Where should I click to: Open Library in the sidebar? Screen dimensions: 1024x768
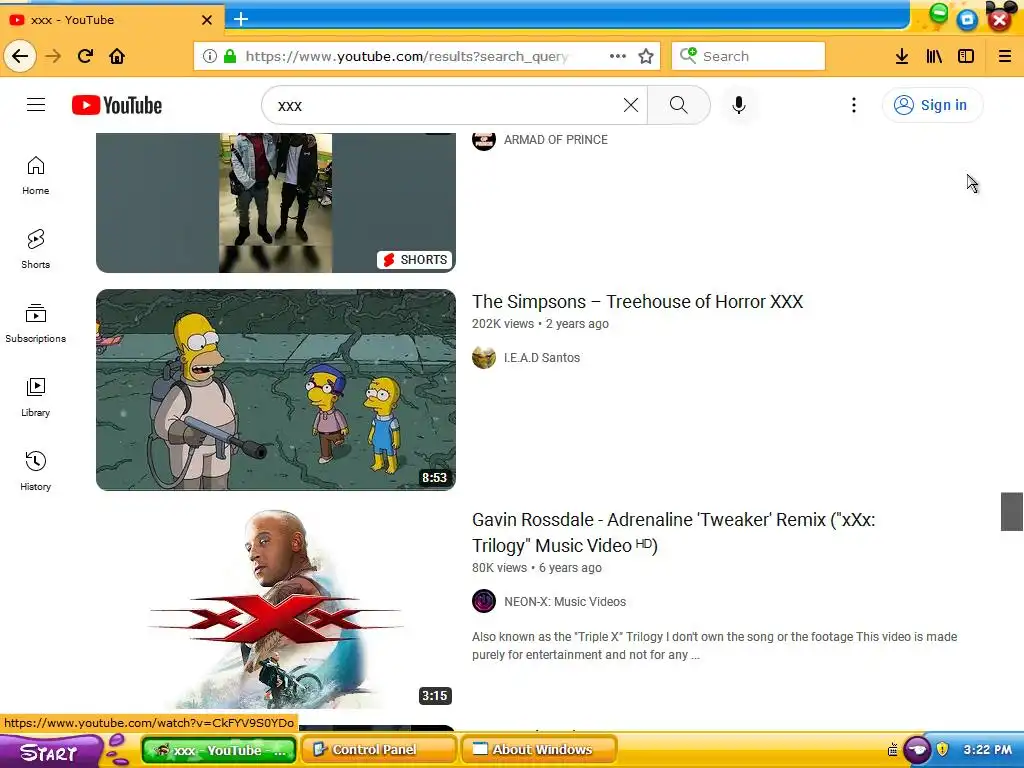pos(35,396)
